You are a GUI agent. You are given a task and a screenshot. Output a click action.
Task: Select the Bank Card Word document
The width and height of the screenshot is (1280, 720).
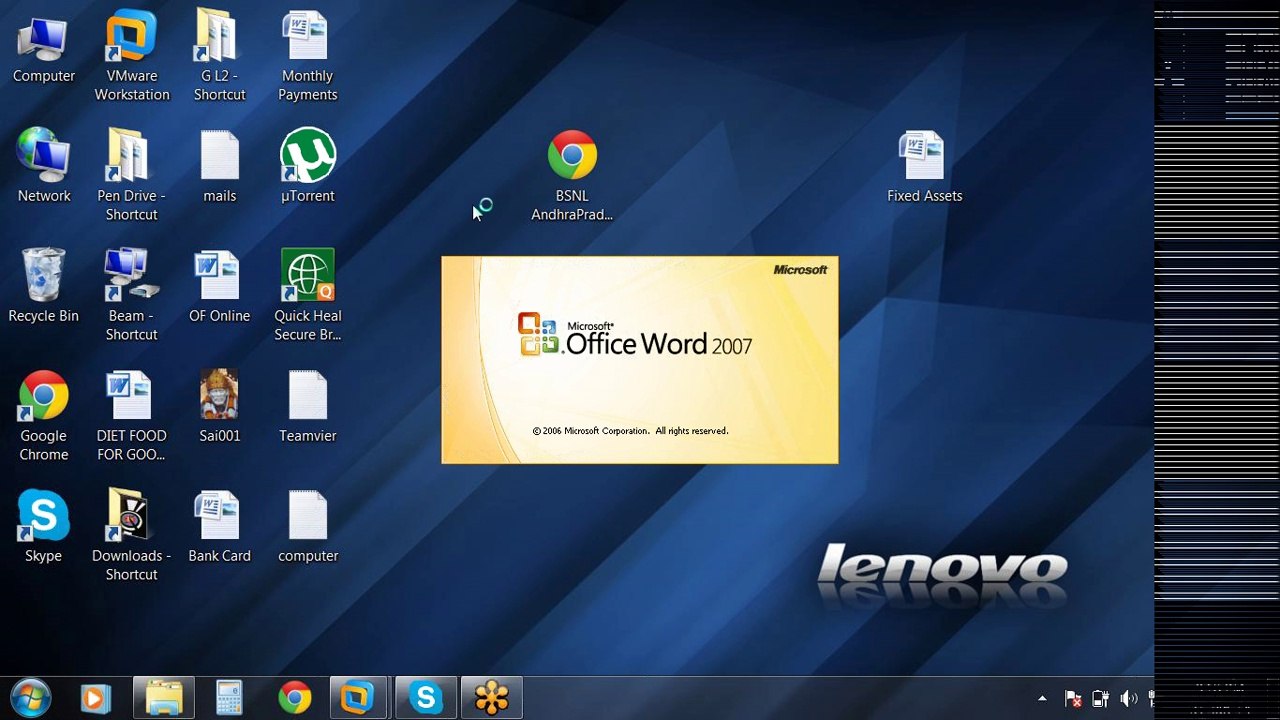(219, 527)
